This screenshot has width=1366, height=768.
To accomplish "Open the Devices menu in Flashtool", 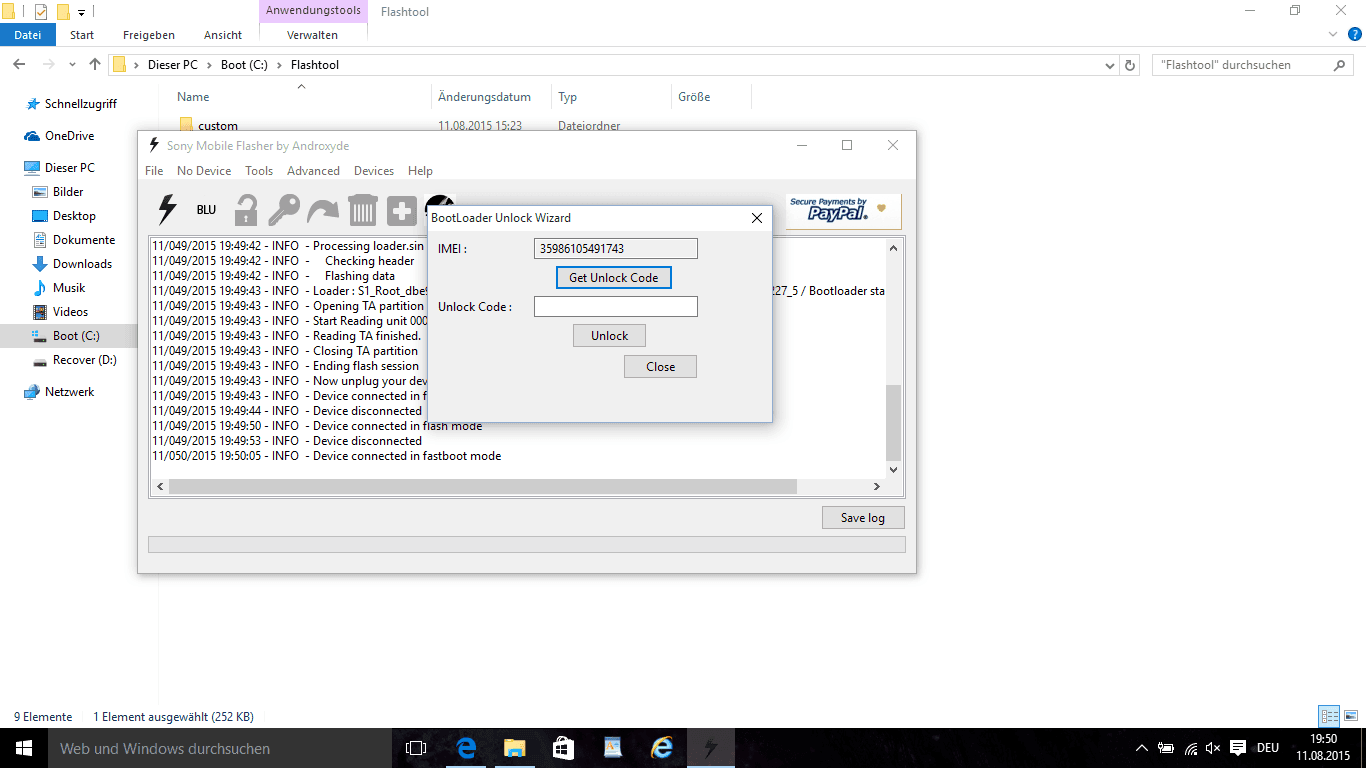I will coord(374,171).
